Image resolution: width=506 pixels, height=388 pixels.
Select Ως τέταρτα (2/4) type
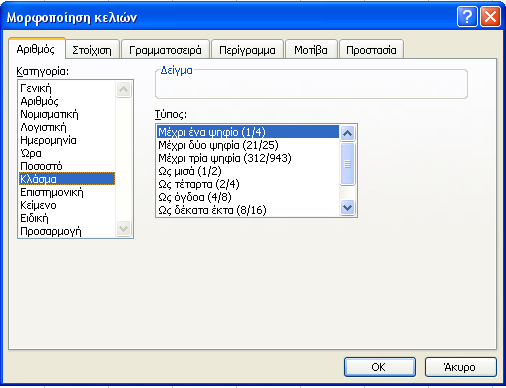pyautogui.click(x=248, y=184)
